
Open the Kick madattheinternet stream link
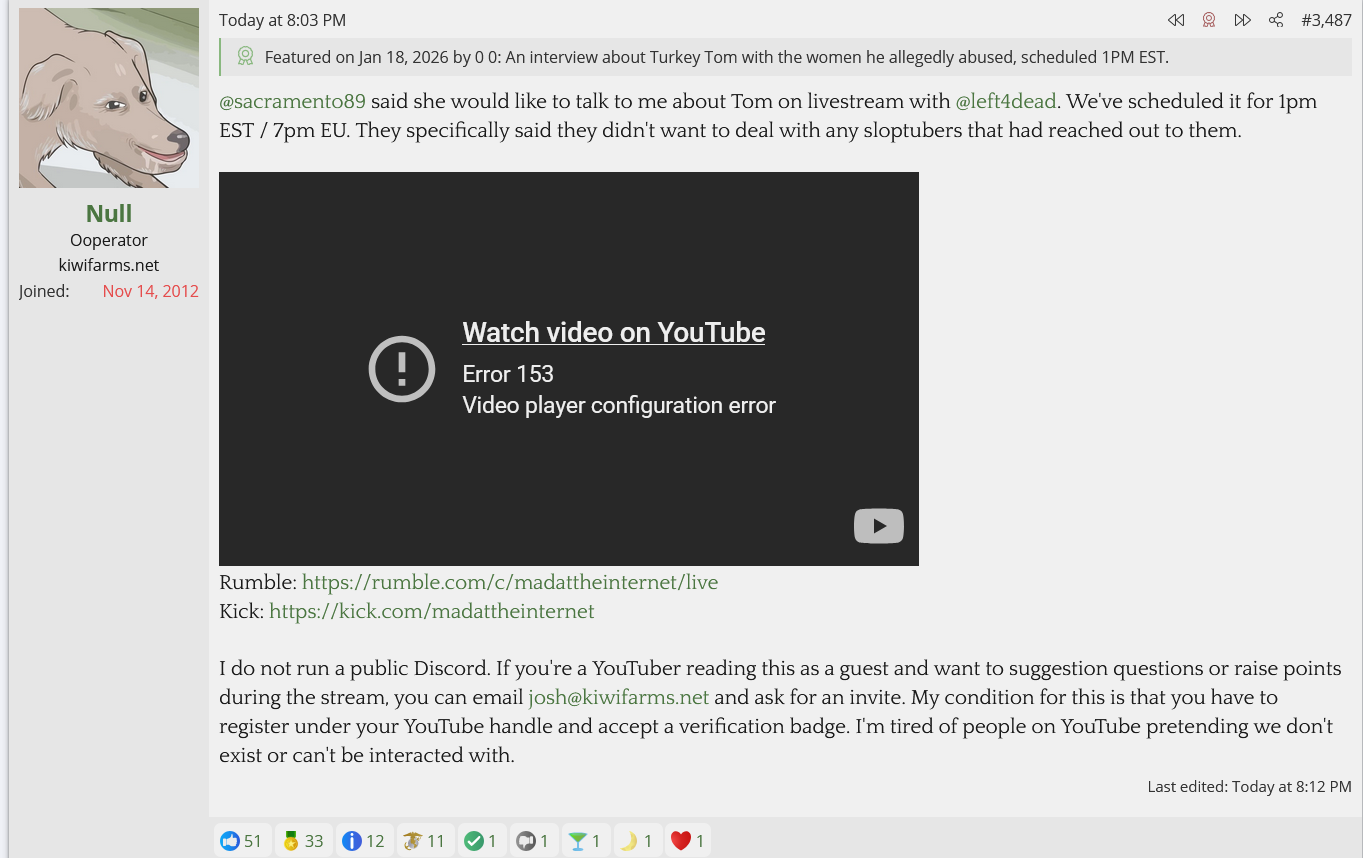(x=432, y=611)
